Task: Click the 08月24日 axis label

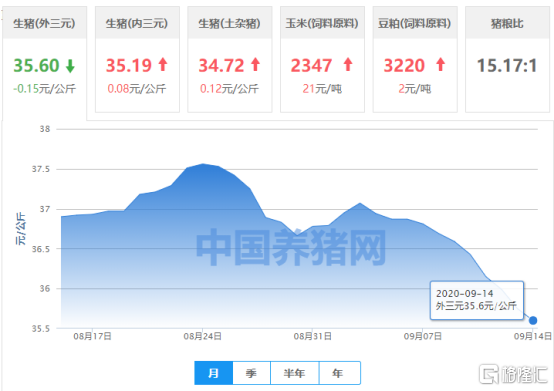Action: click(x=202, y=336)
